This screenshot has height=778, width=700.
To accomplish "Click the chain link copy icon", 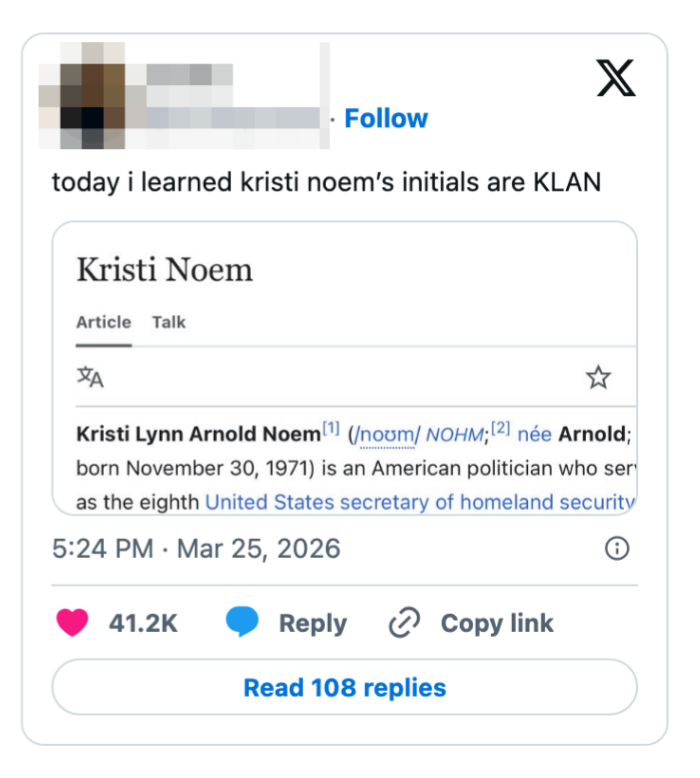I will (404, 623).
